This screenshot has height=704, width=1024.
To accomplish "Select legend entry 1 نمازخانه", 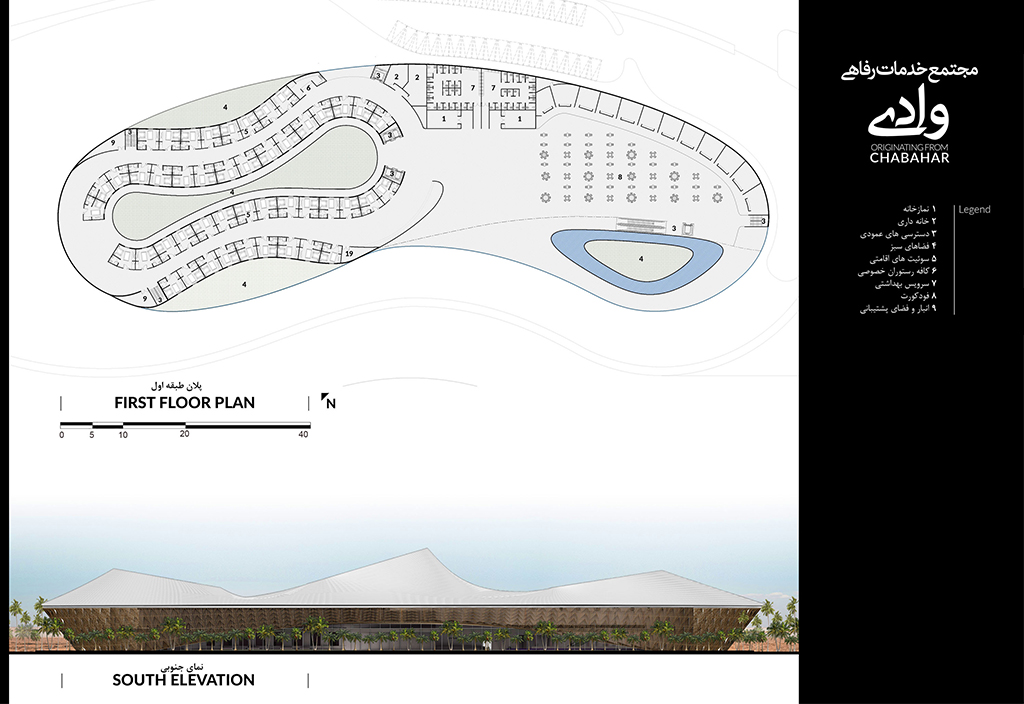I will (x=911, y=209).
